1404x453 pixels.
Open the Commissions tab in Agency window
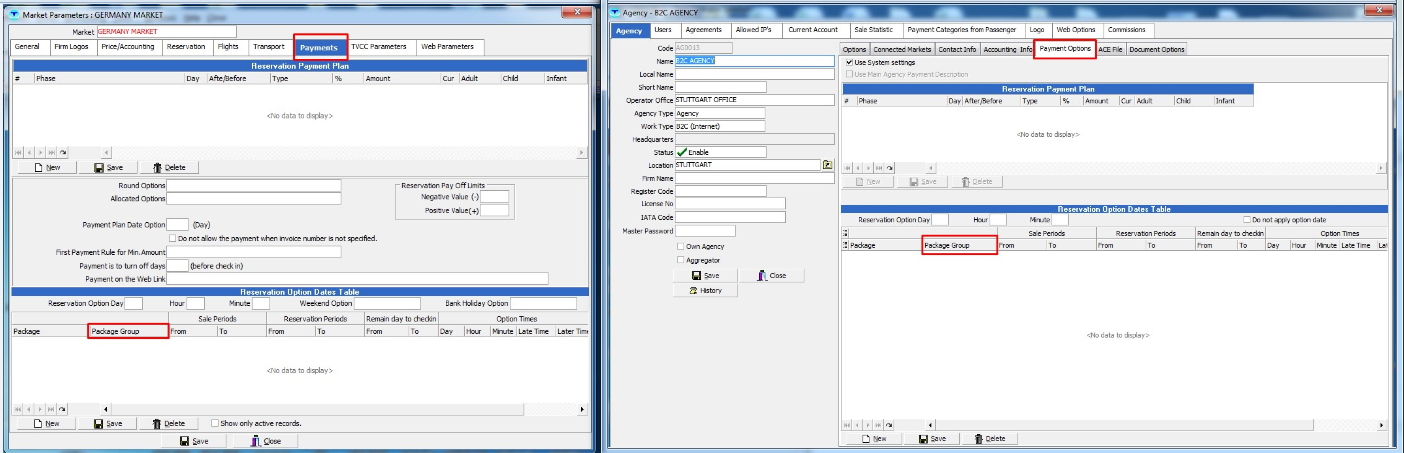tap(1127, 30)
